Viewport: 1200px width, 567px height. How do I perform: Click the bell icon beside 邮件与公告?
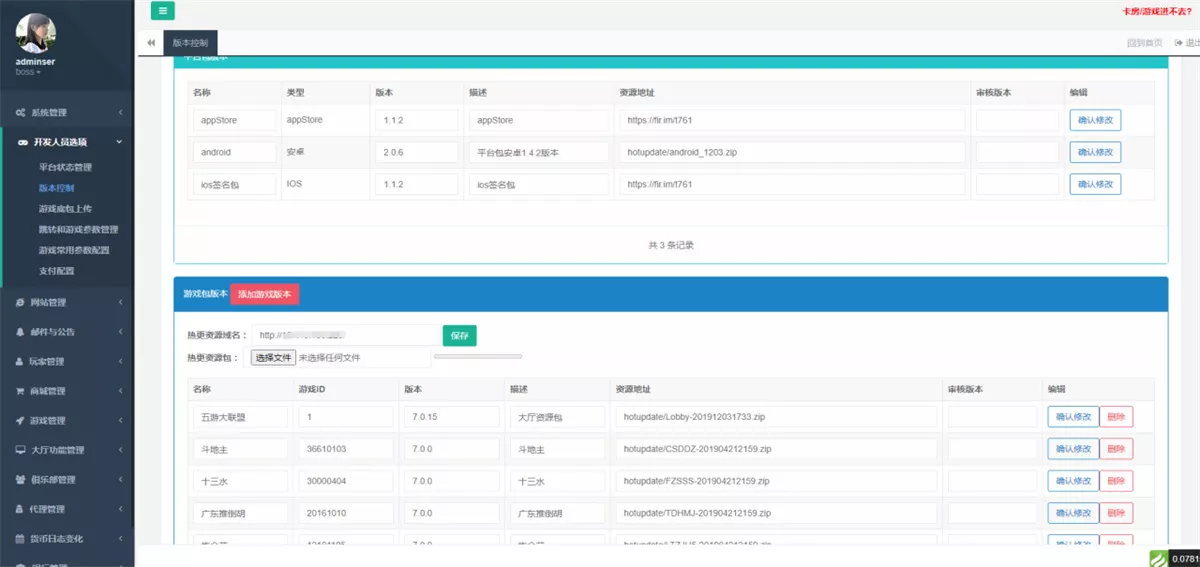tap(21, 332)
